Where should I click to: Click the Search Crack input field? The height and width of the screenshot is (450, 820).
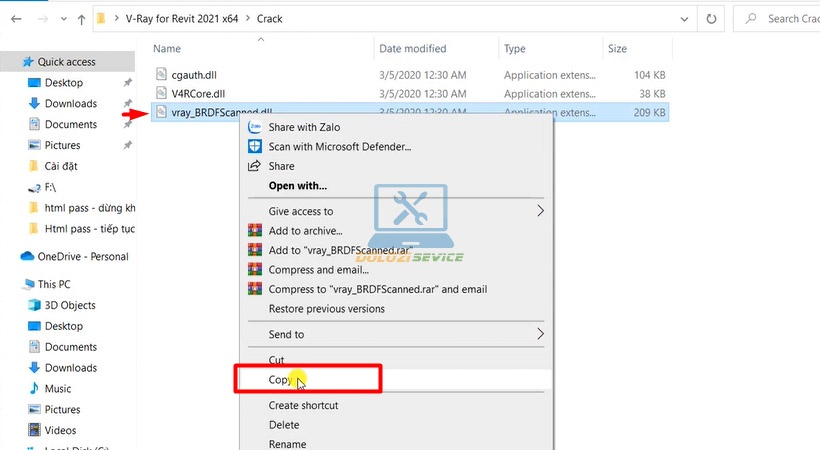tap(779, 19)
